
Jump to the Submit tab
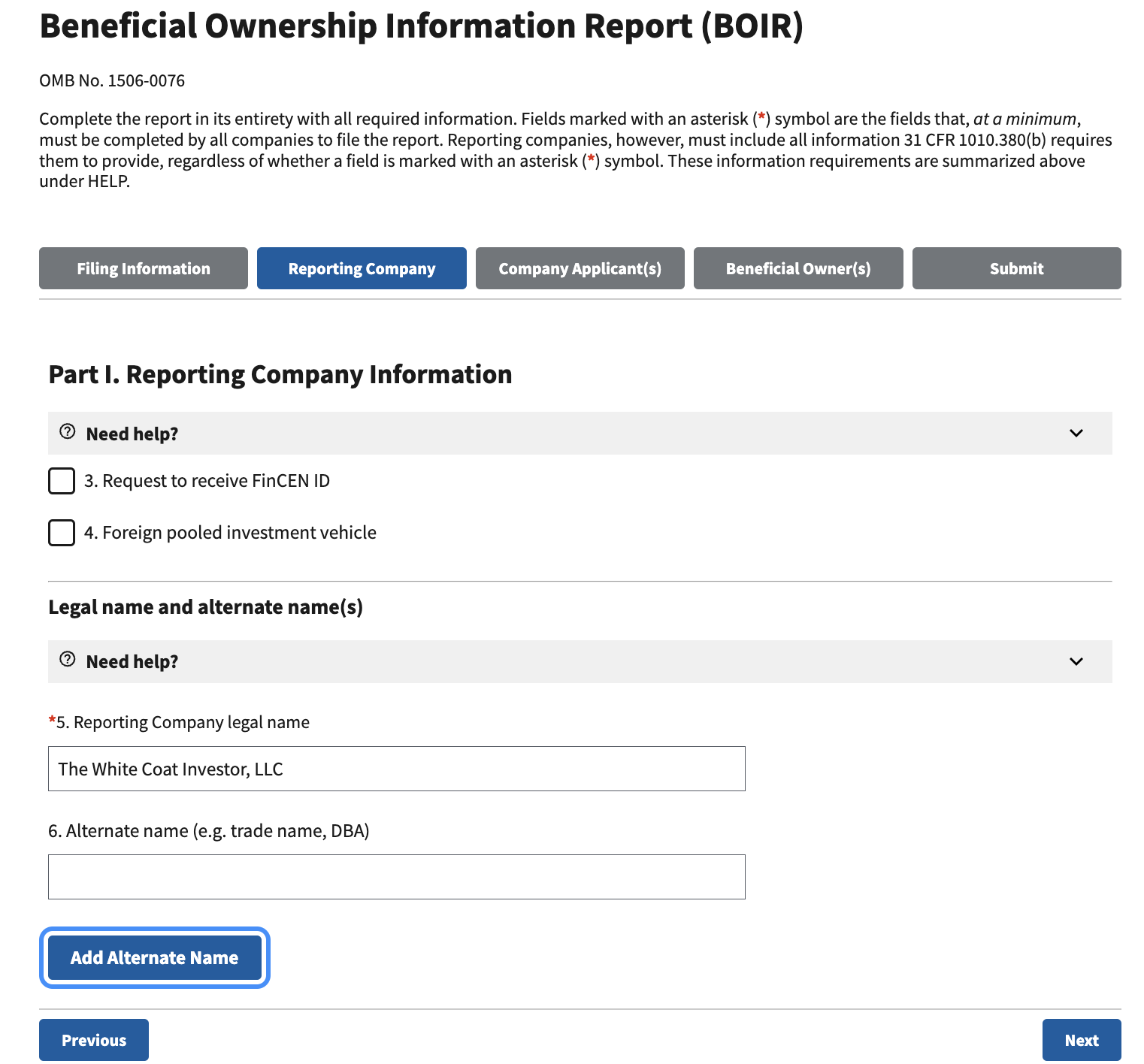(1016, 268)
